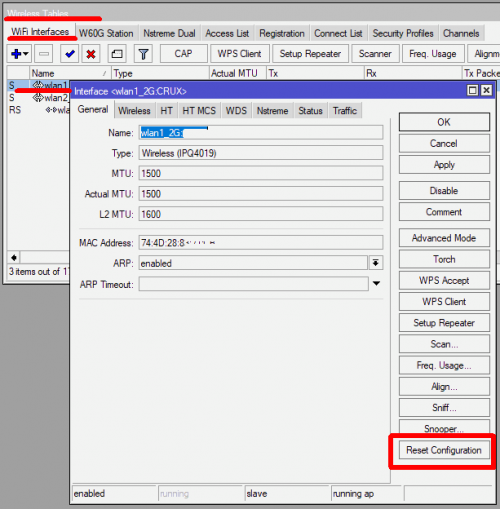This screenshot has width=500, height=509.
Task: Click the Advanced Mode button
Action: [x=444, y=238]
